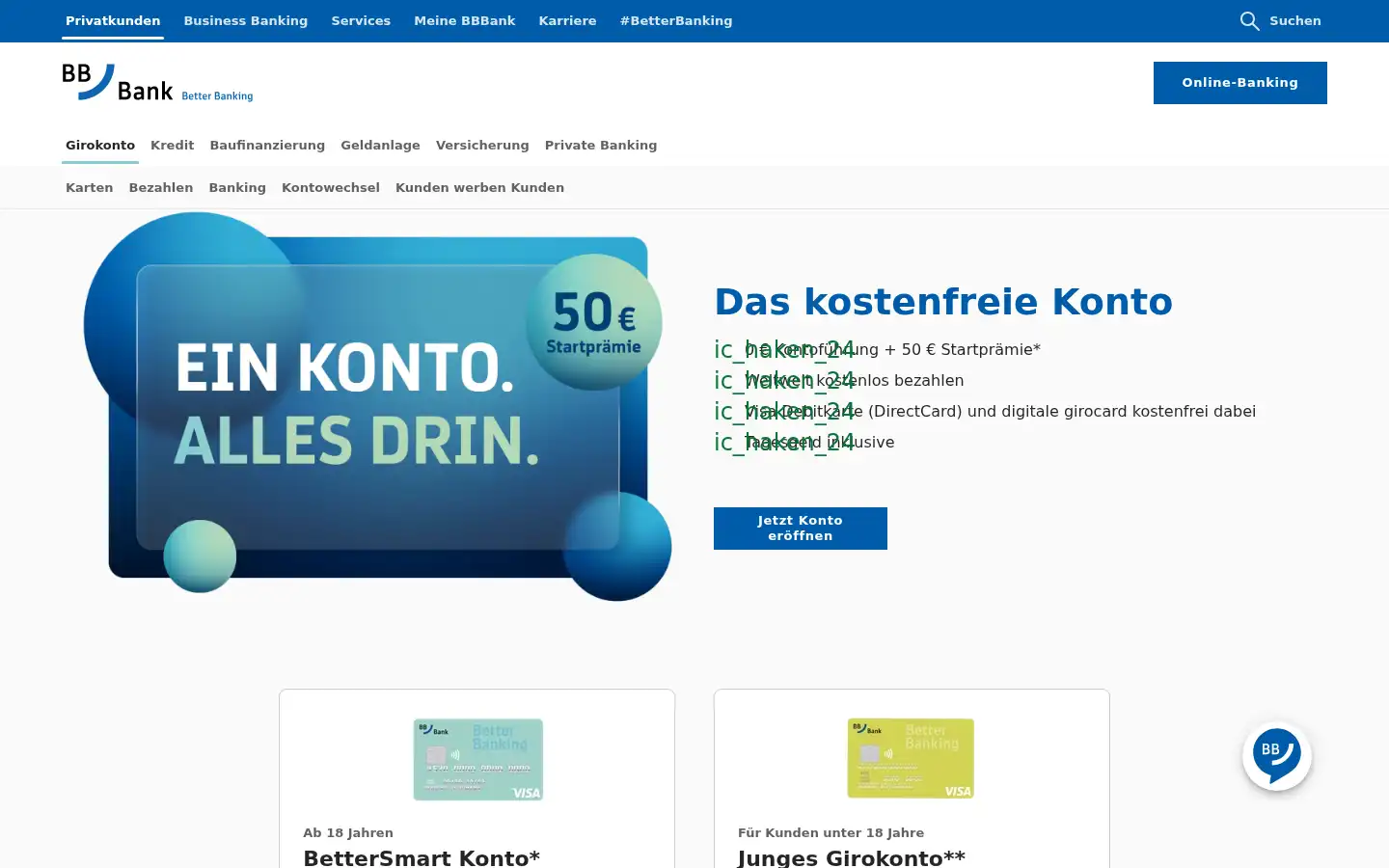1389x868 pixels.
Task: Open the Services menu item
Action: [x=361, y=20]
